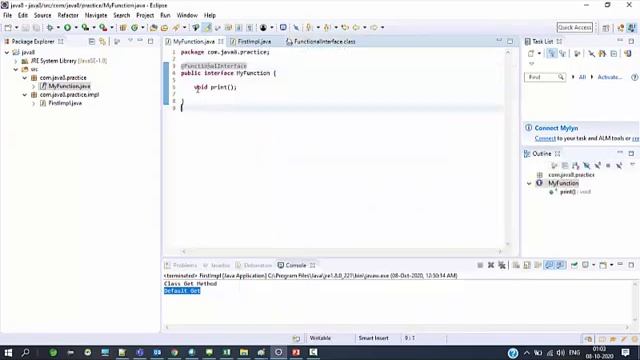Viewport: 640px width, 360px height.
Task: Click the Task List help question icon
Action: (634, 77)
